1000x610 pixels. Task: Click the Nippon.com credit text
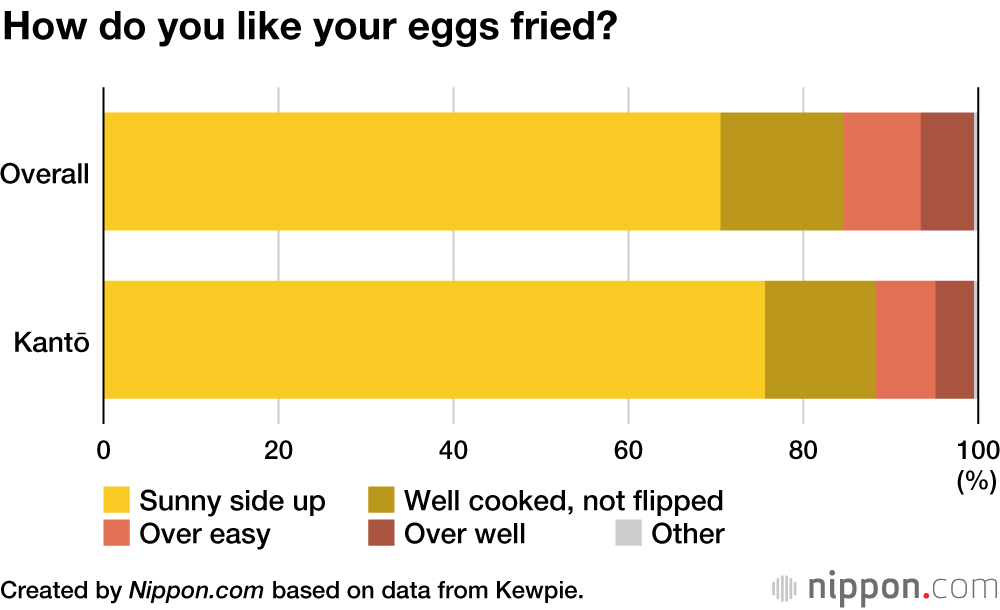click(x=196, y=589)
